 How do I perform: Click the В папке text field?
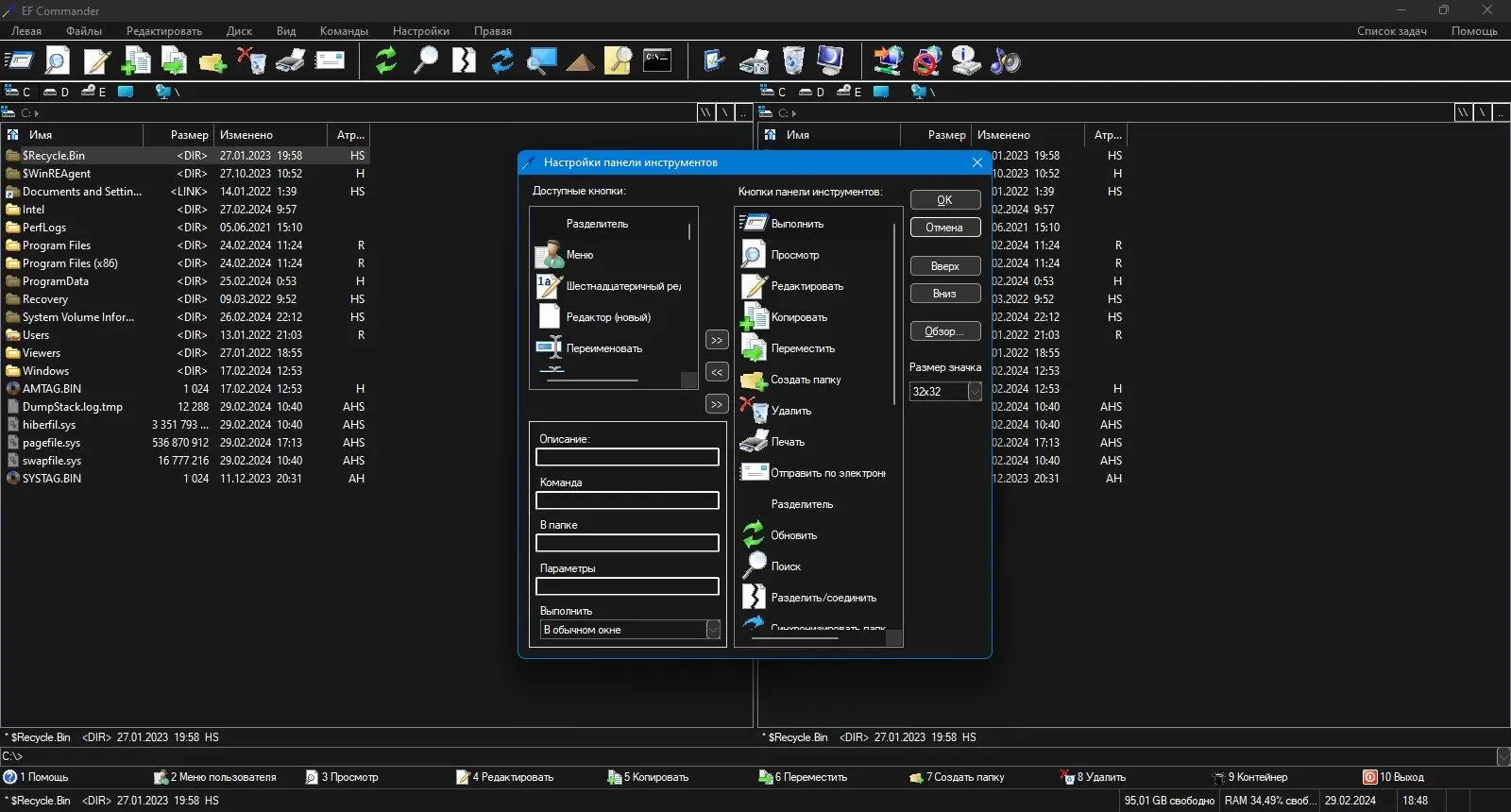coord(627,543)
